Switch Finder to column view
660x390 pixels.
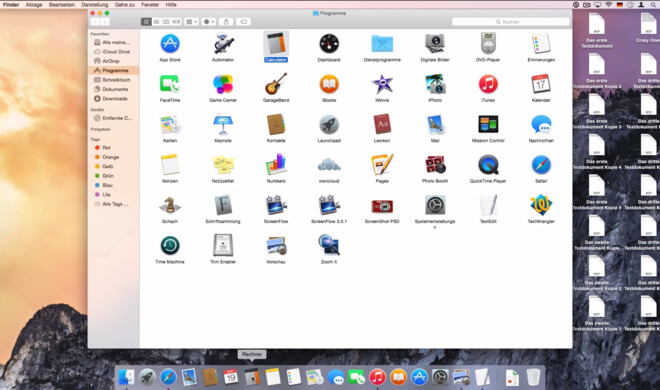pos(166,21)
